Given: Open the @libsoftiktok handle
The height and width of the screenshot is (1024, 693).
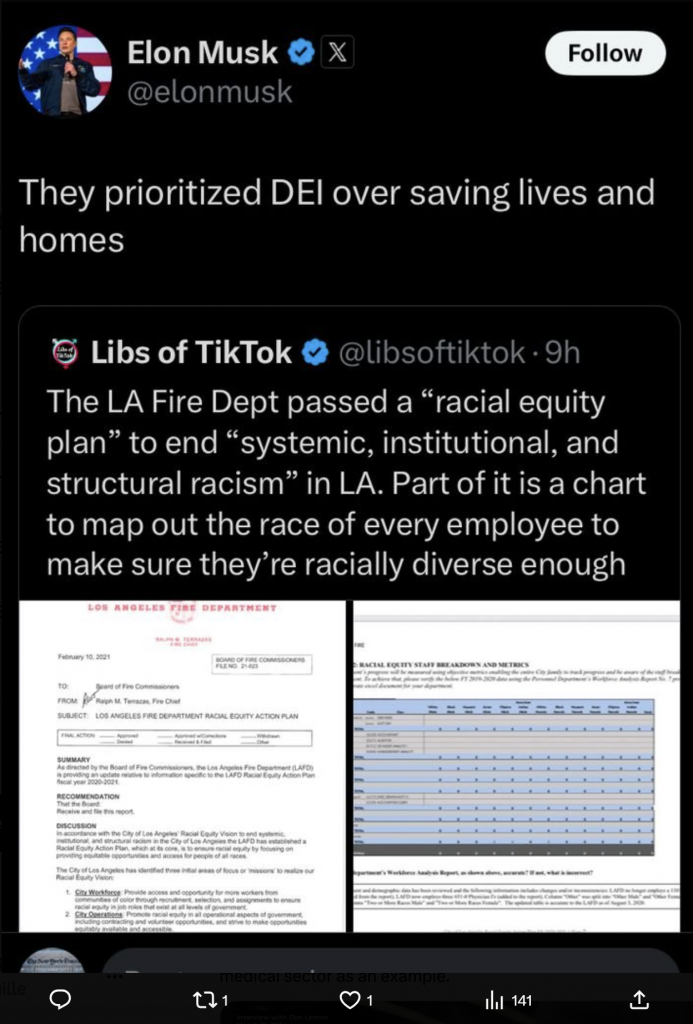Looking at the screenshot, I should 433,353.
